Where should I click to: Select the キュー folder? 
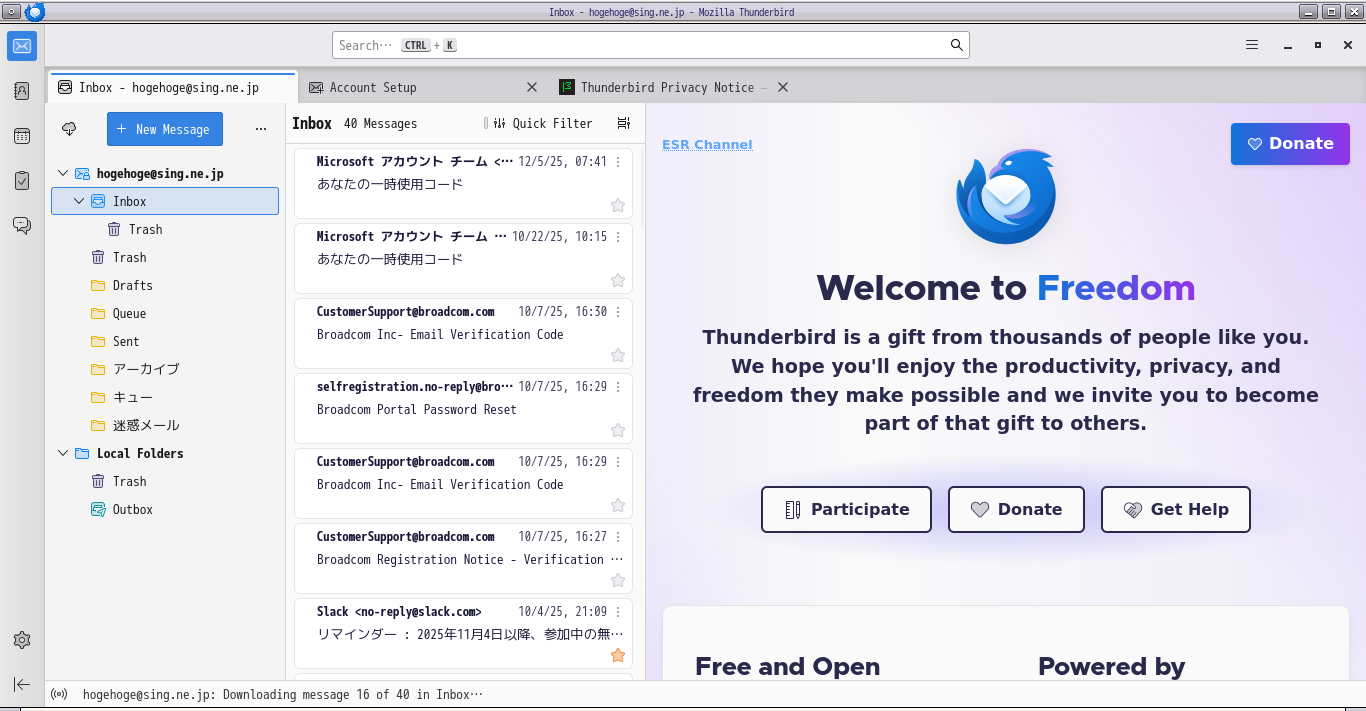(165, 397)
